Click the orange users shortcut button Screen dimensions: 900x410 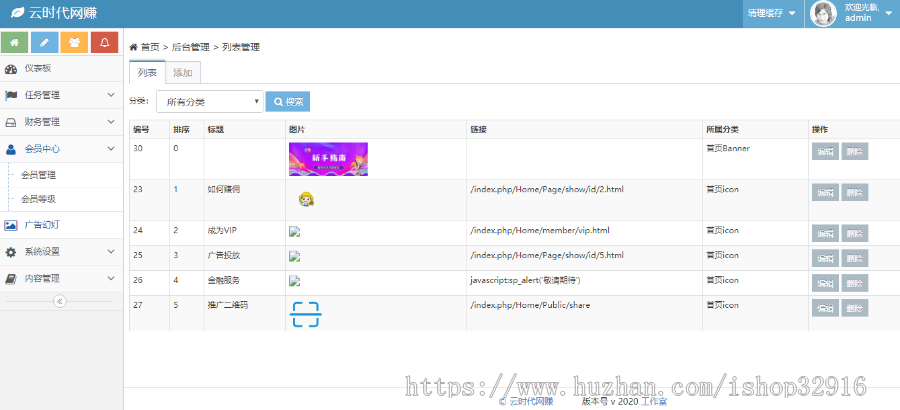[75, 42]
